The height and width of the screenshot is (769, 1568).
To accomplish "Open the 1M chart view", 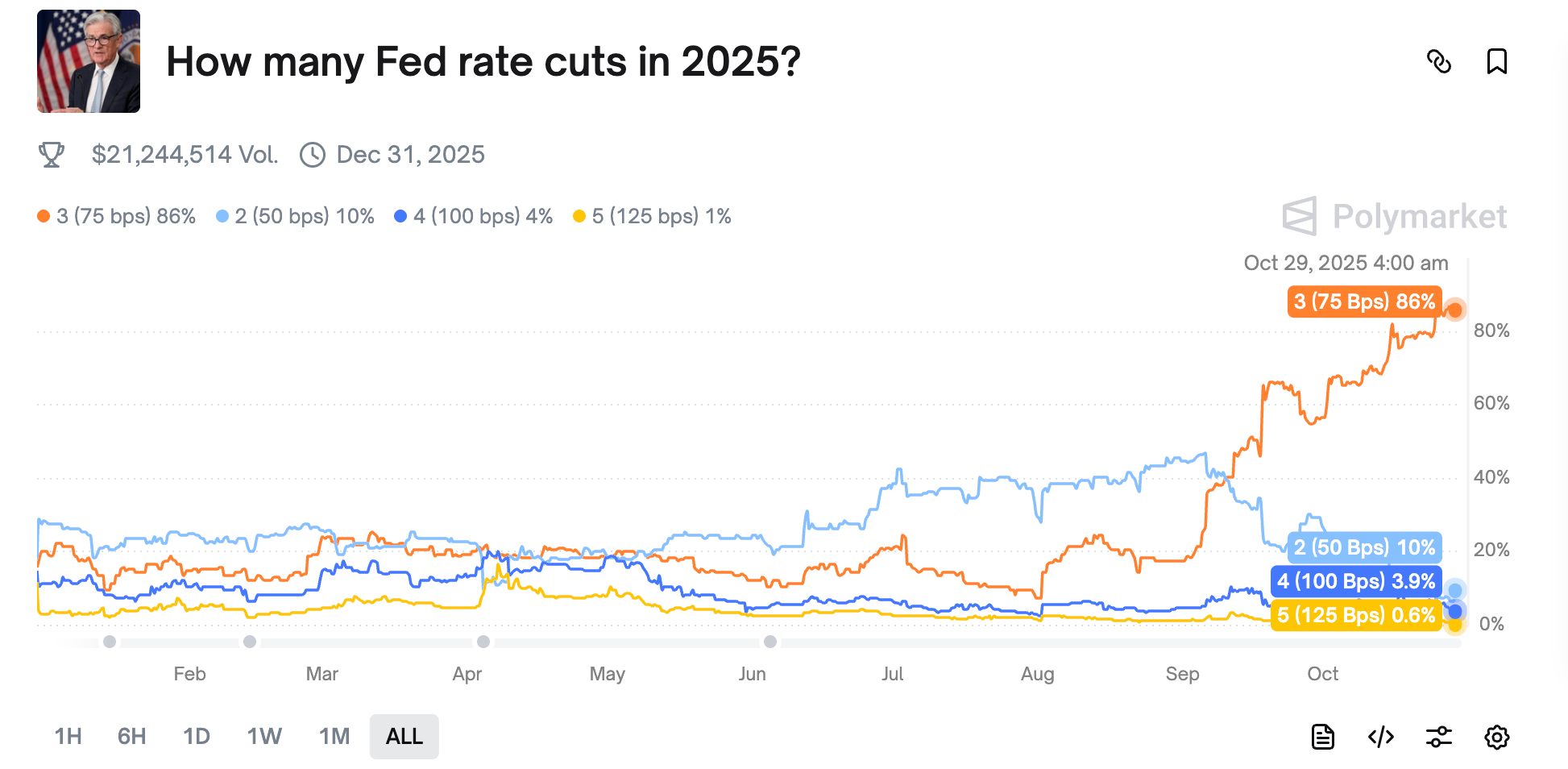I will pyautogui.click(x=334, y=736).
